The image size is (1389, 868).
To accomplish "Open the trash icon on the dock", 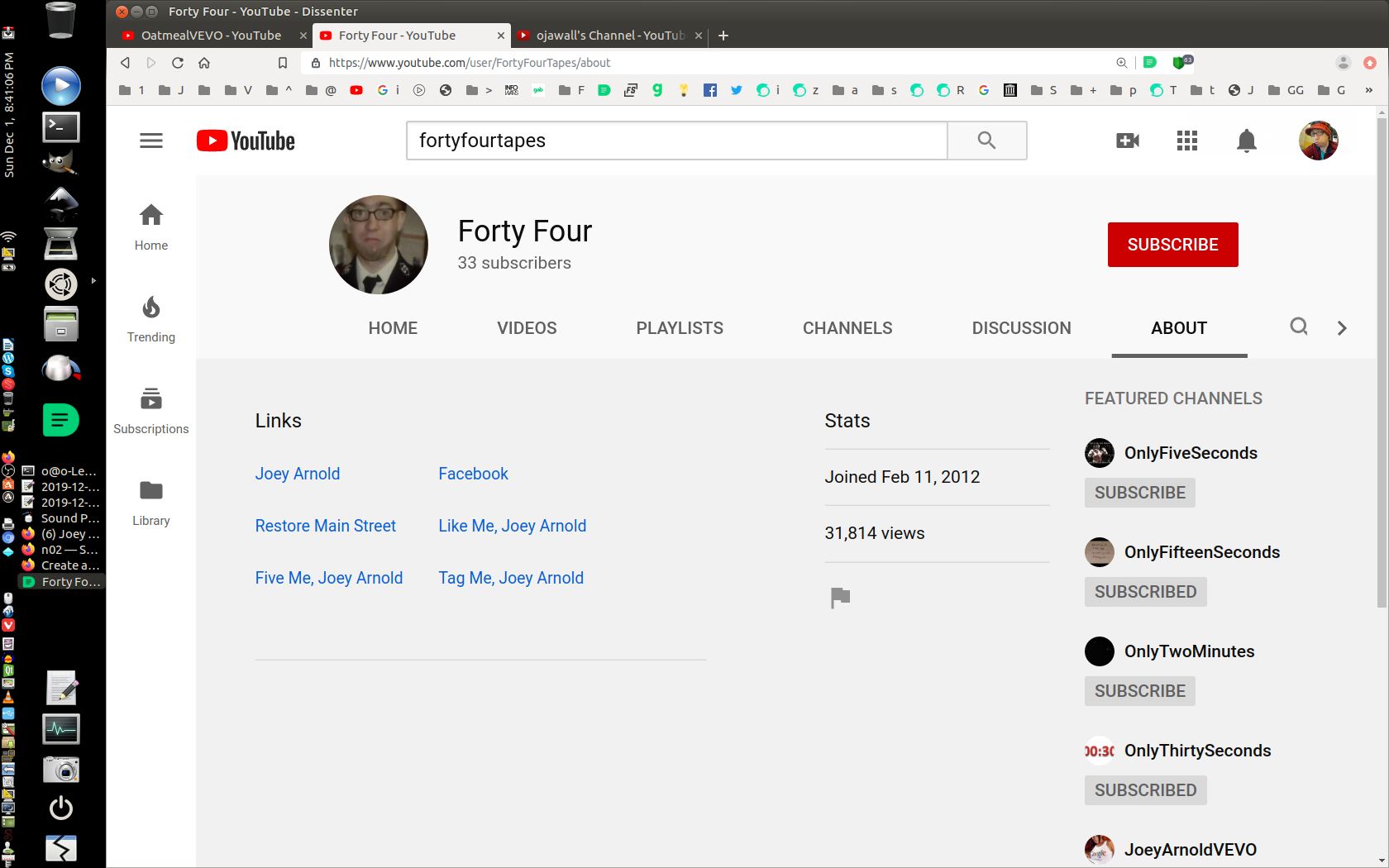I will pyautogui.click(x=61, y=21).
